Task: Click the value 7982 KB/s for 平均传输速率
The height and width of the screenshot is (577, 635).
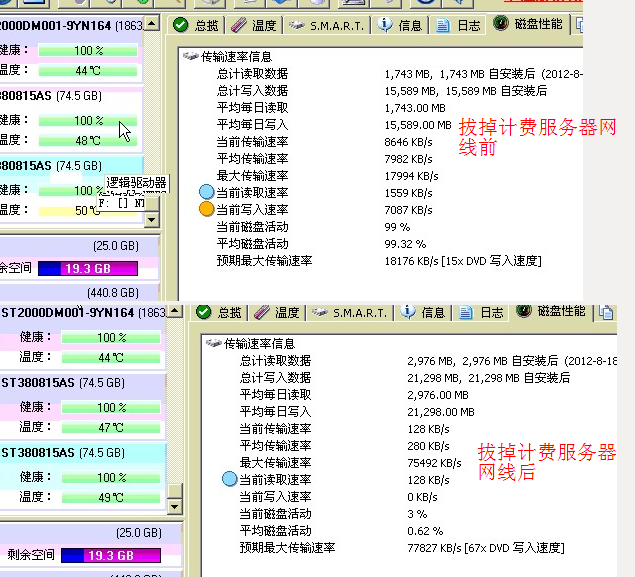Action: [x=408, y=159]
